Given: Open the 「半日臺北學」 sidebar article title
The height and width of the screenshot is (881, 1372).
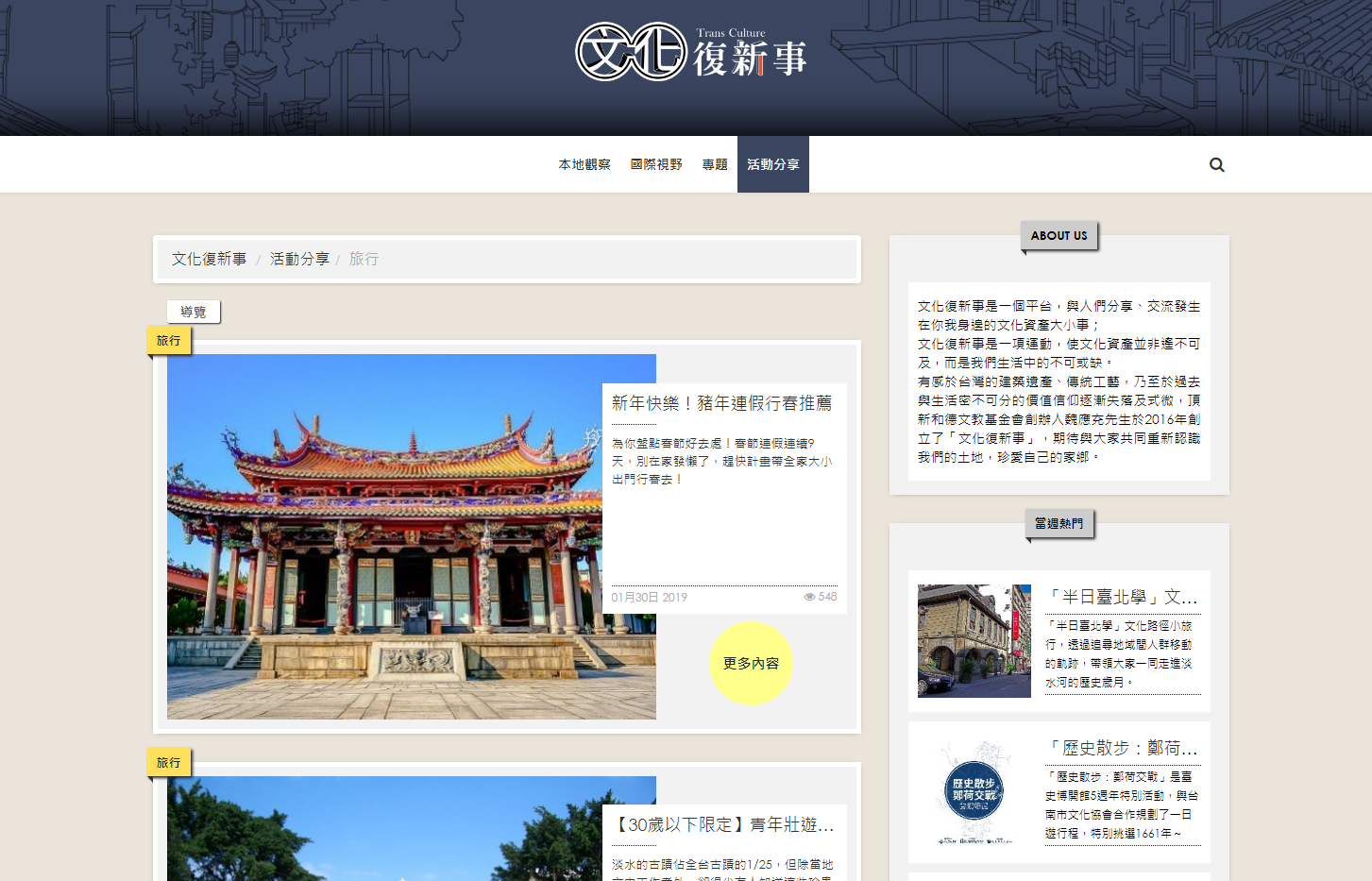Looking at the screenshot, I should pos(1122,597).
